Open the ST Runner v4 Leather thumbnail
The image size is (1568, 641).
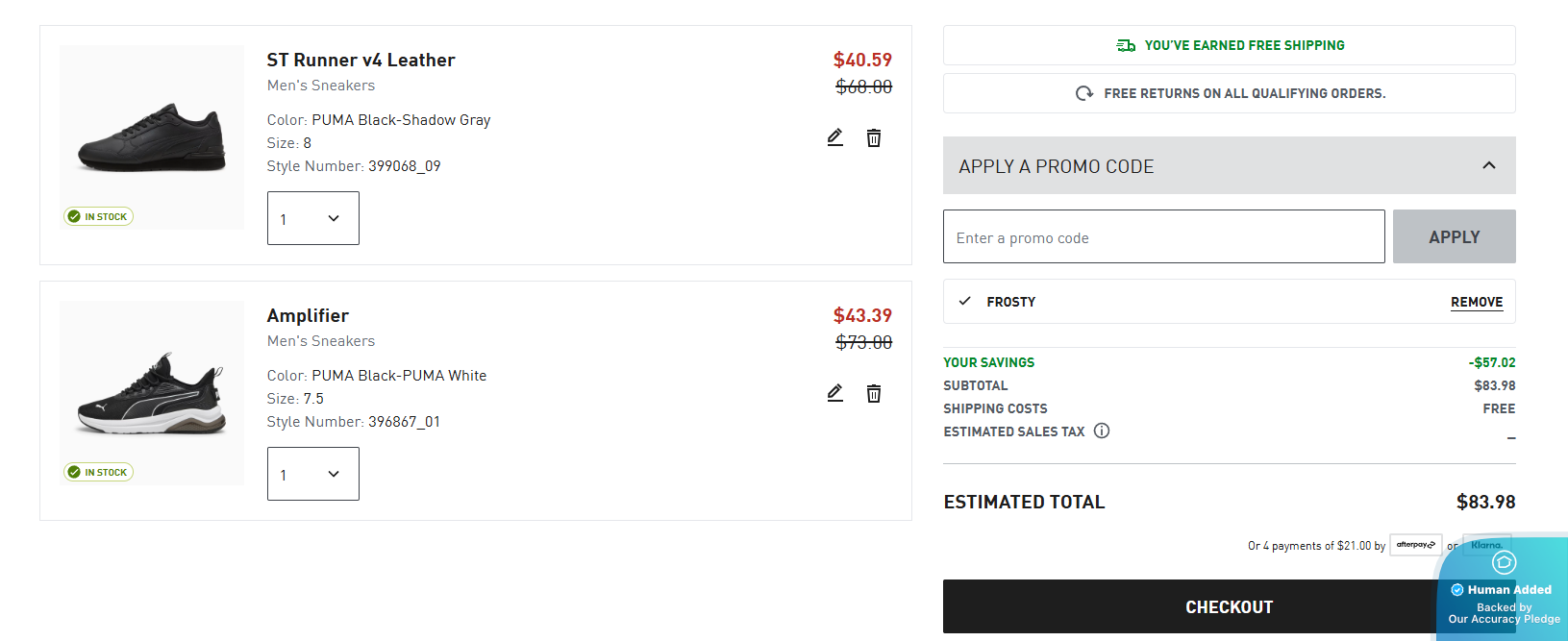pos(152,137)
